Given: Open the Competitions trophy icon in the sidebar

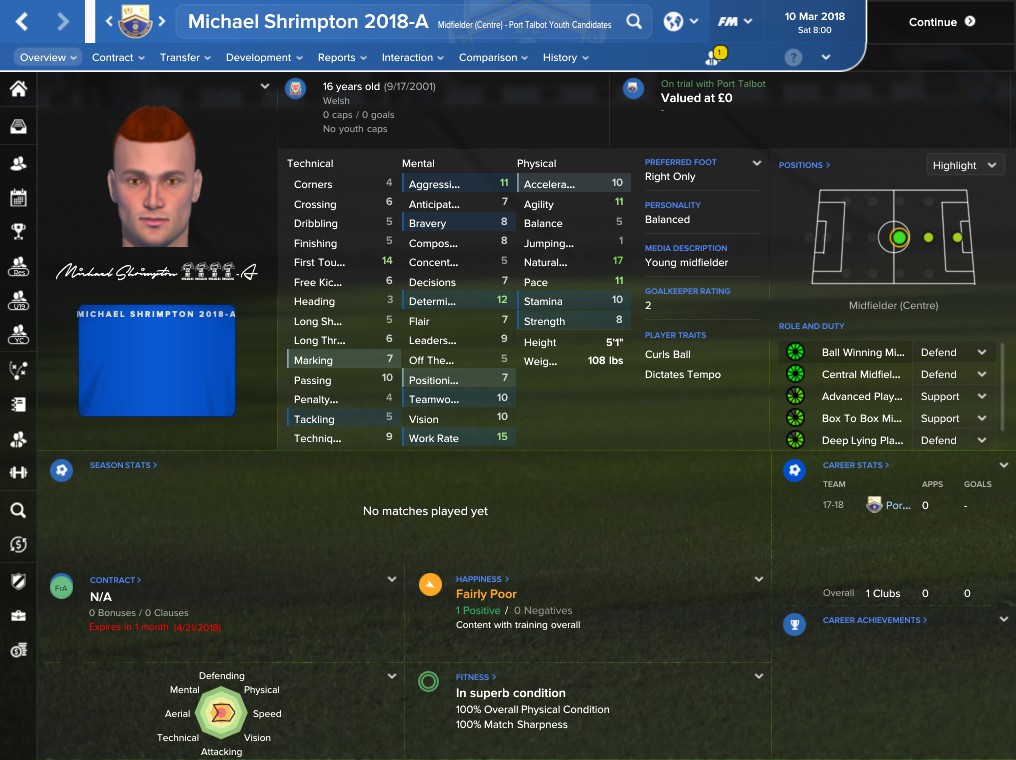Looking at the screenshot, I should [x=18, y=231].
